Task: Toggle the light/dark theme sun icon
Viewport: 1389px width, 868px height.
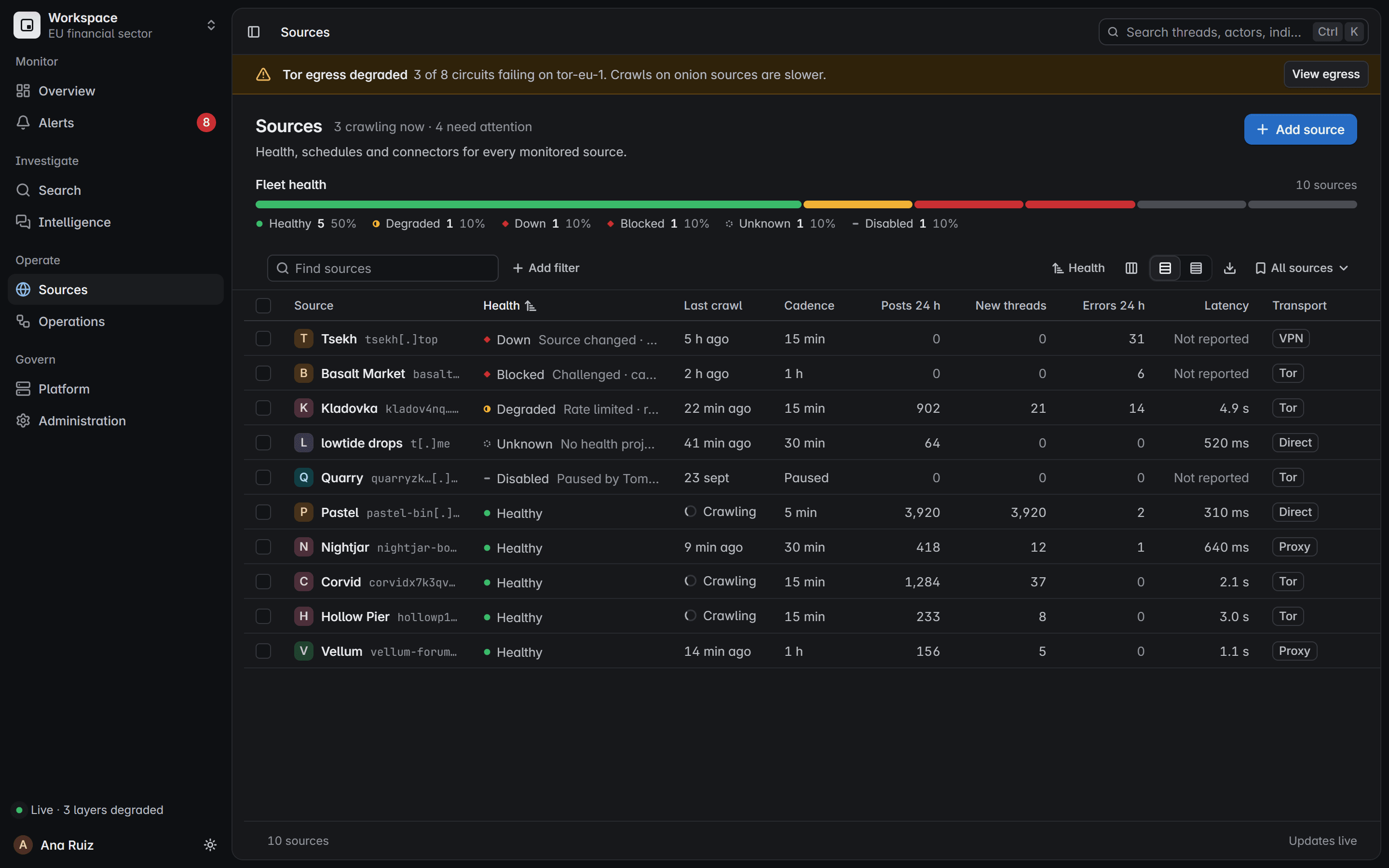Action: pos(210,845)
